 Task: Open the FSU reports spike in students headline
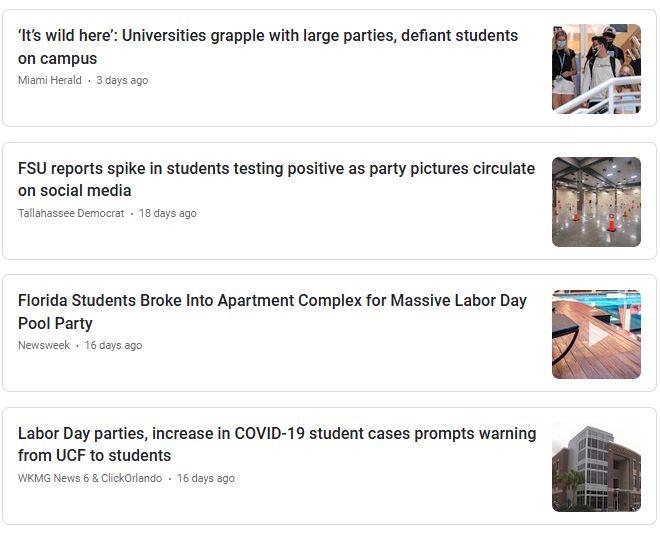click(276, 179)
